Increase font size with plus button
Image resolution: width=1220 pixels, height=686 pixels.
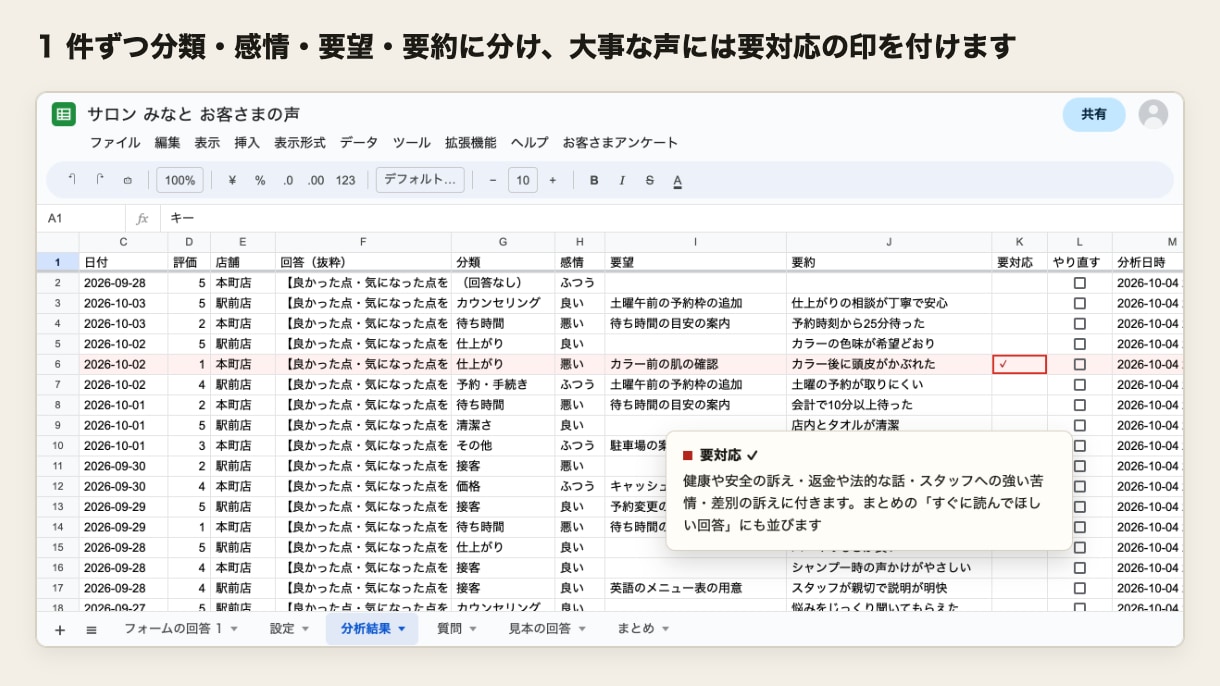pyautogui.click(x=552, y=180)
